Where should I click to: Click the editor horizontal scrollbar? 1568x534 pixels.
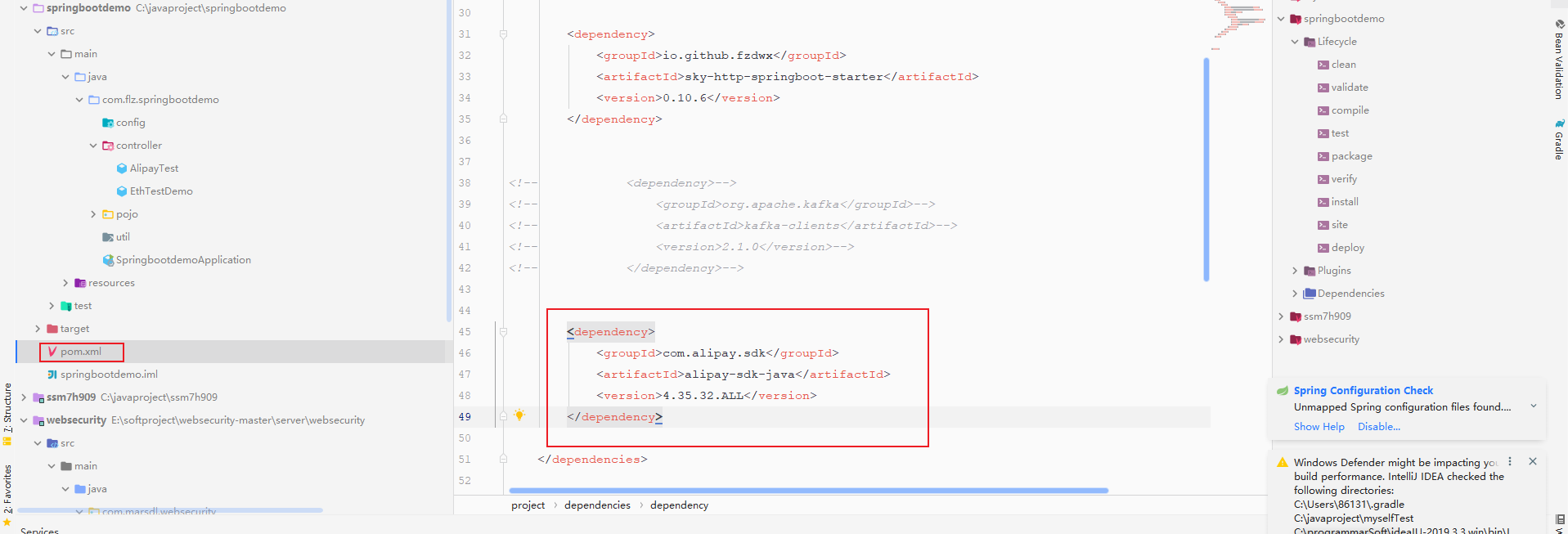pos(808,491)
